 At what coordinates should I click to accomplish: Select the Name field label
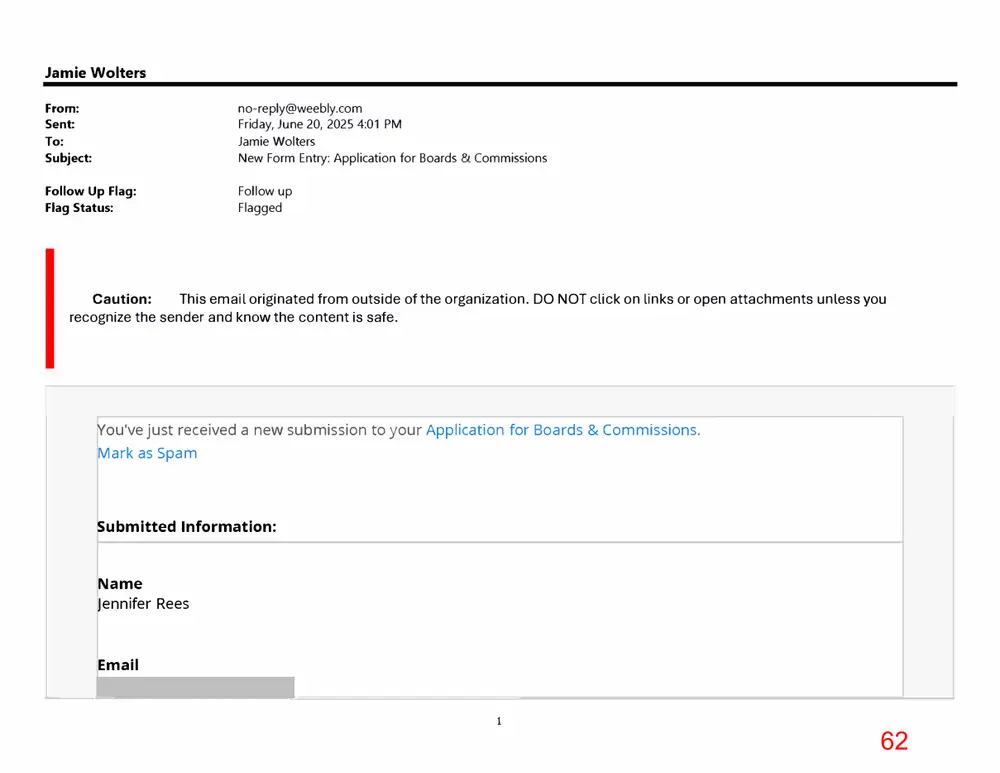pos(120,584)
